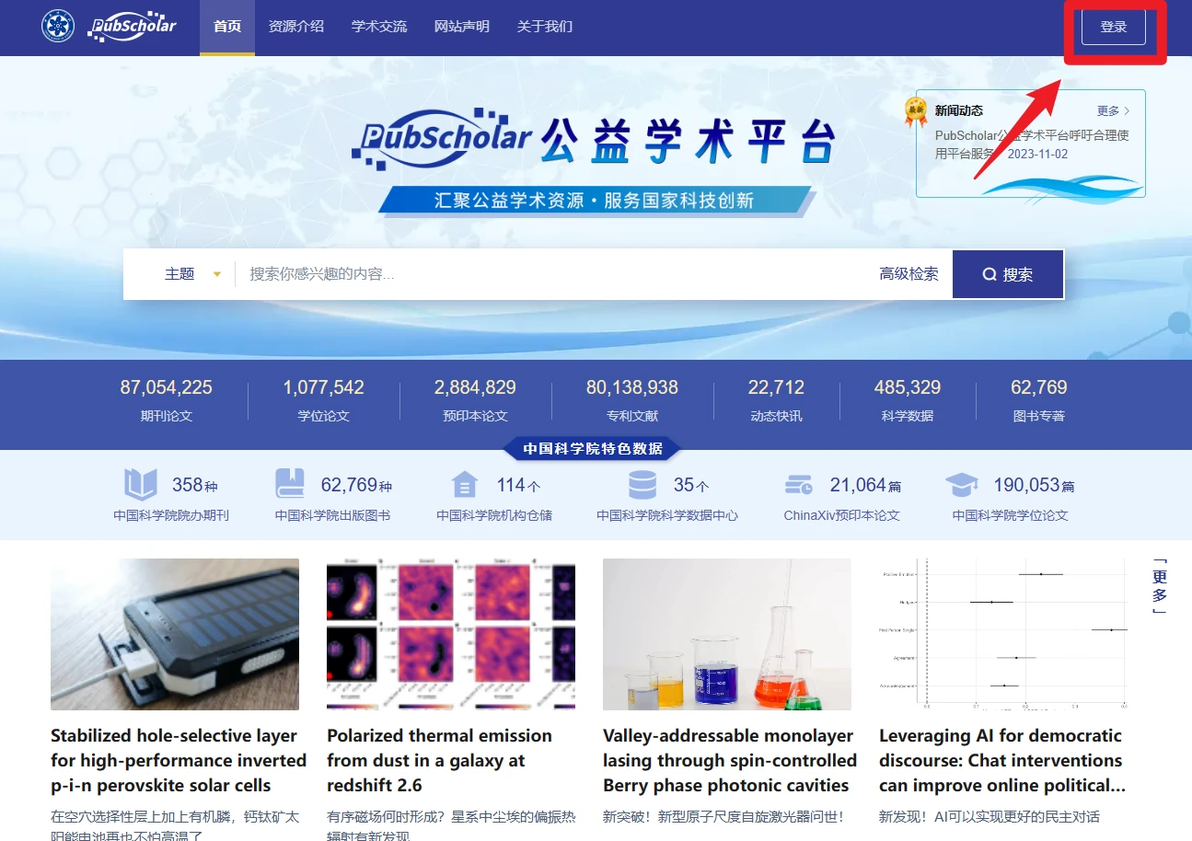The image size is (1192, 841).
Task: Click the 登录 login button
Action: (1114, 27)
